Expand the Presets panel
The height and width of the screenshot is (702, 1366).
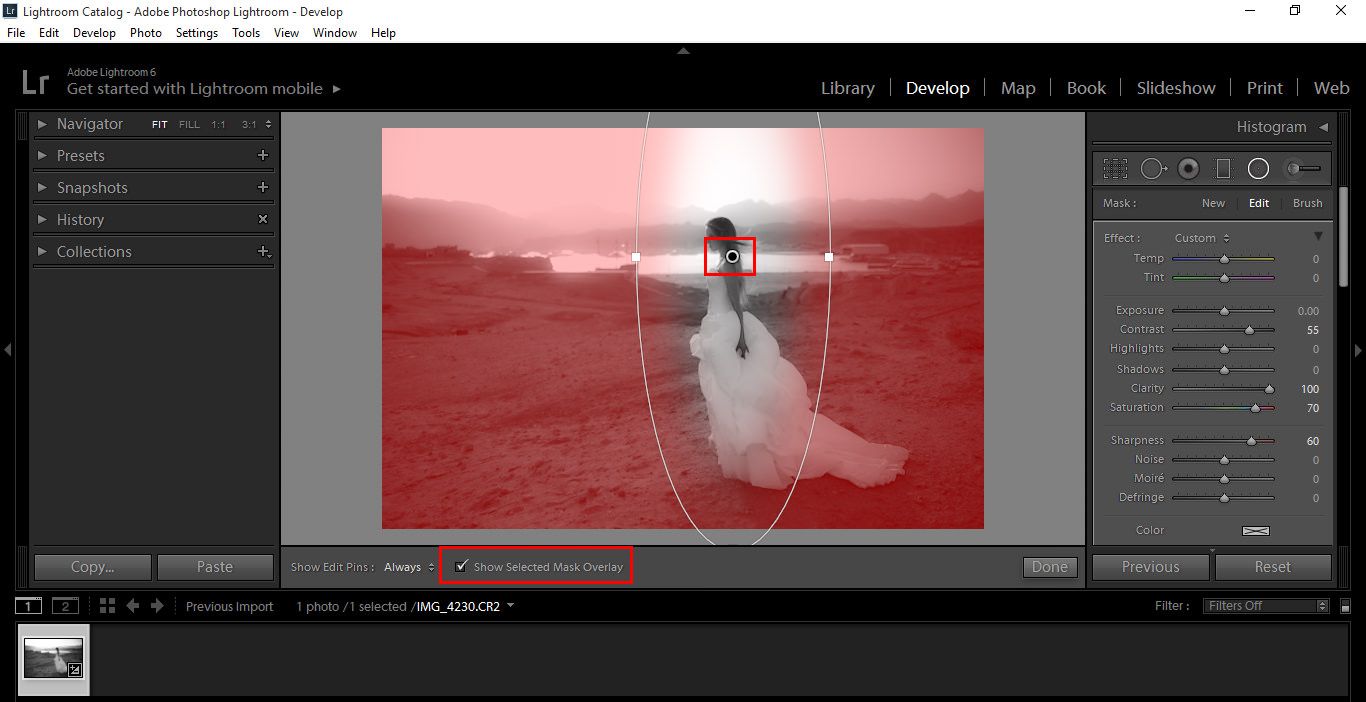tap(42, 156)
